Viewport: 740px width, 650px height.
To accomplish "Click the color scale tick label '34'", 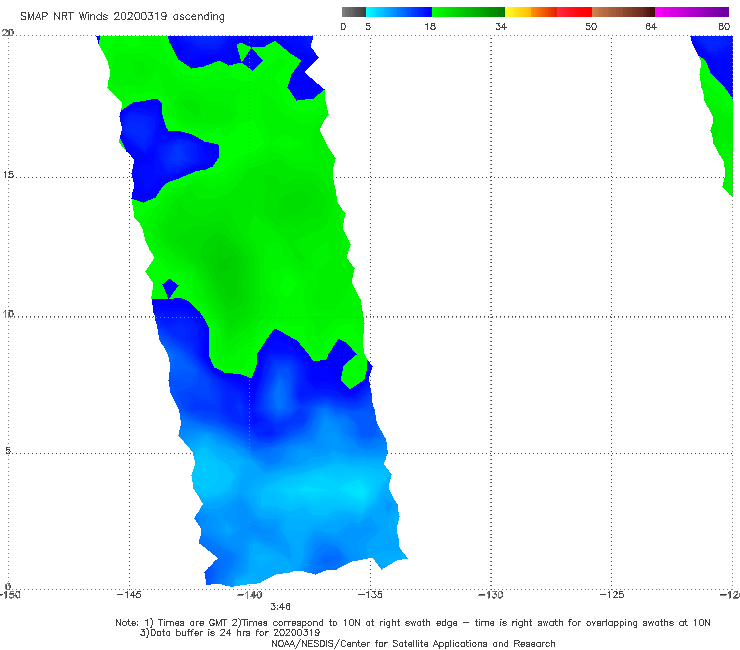I will point(501,26).
